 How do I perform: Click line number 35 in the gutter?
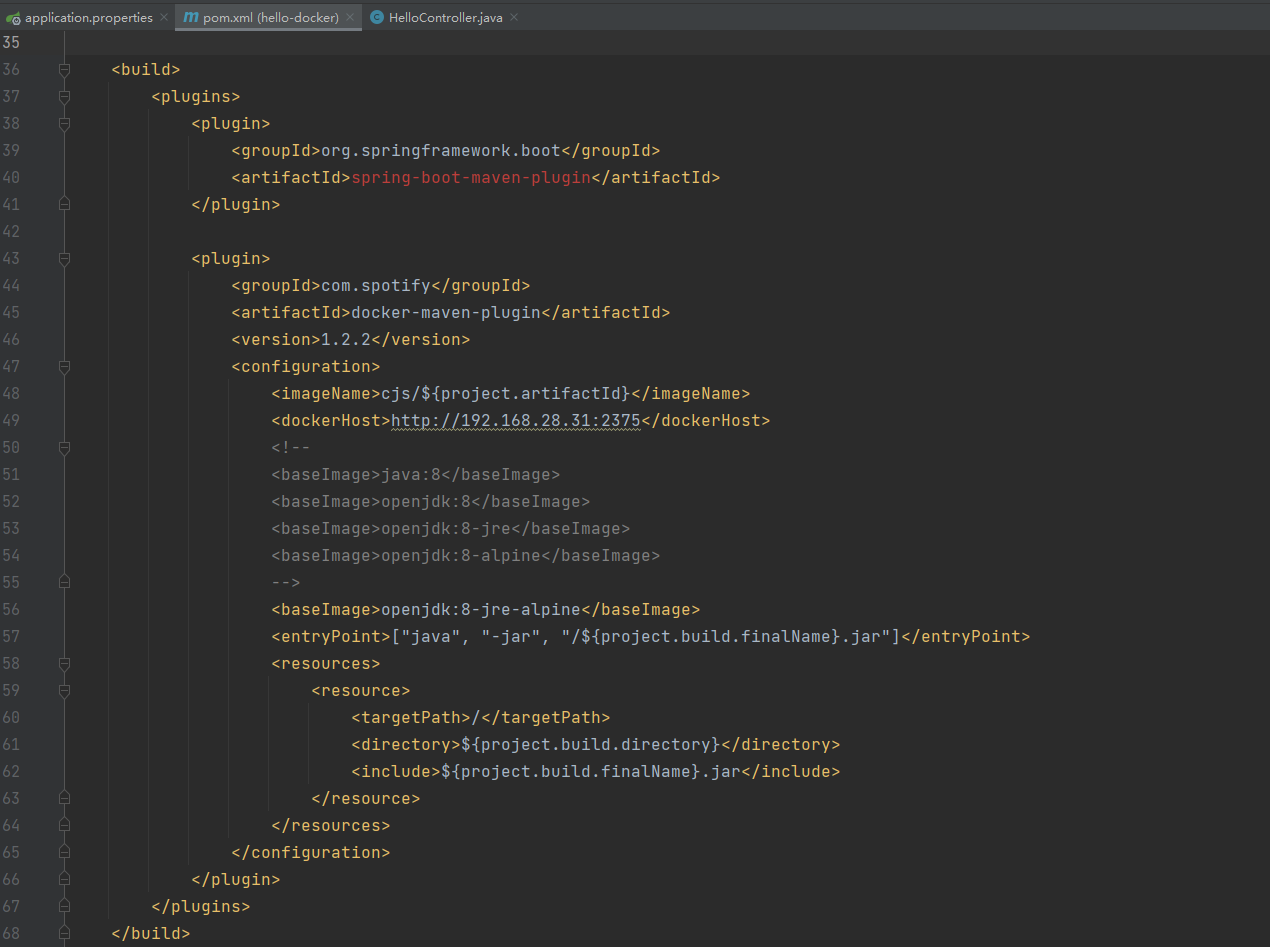click(11, 43)
